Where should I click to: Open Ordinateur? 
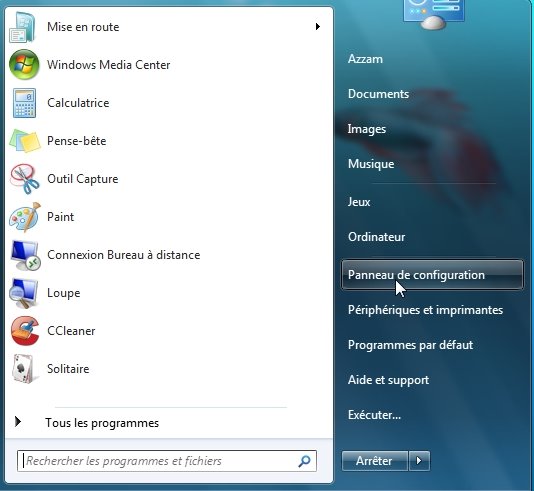tap(376, 237)
